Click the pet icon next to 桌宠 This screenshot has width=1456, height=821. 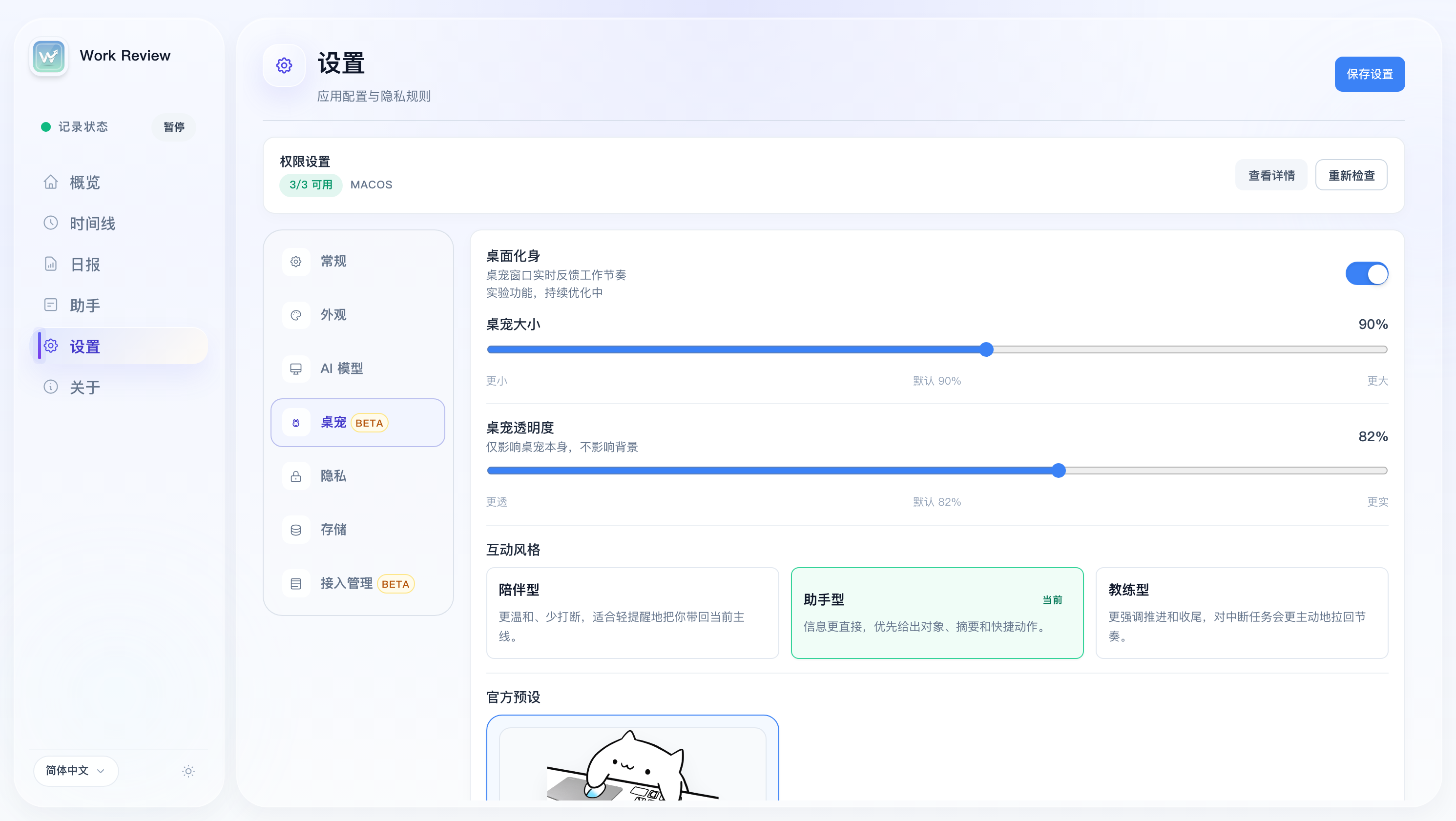pos(295,423)
